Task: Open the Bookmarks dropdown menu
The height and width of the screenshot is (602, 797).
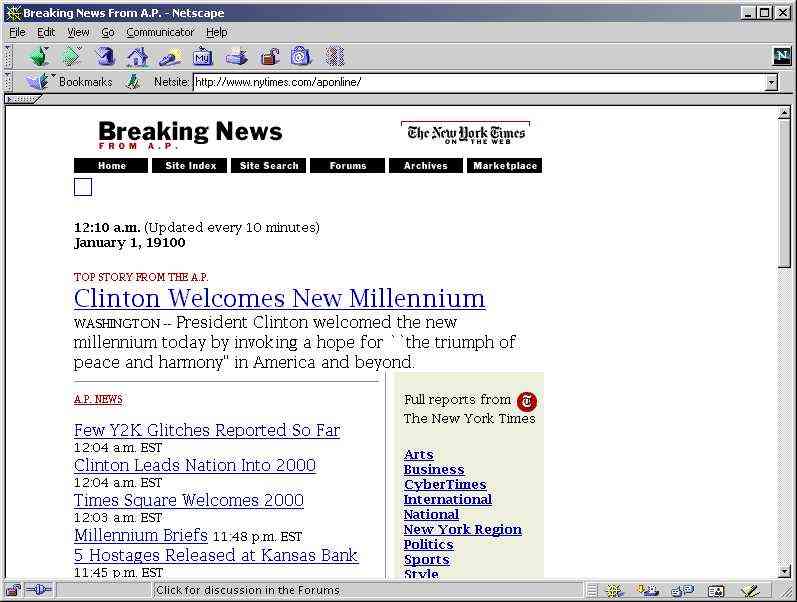Action: [71, 81]
